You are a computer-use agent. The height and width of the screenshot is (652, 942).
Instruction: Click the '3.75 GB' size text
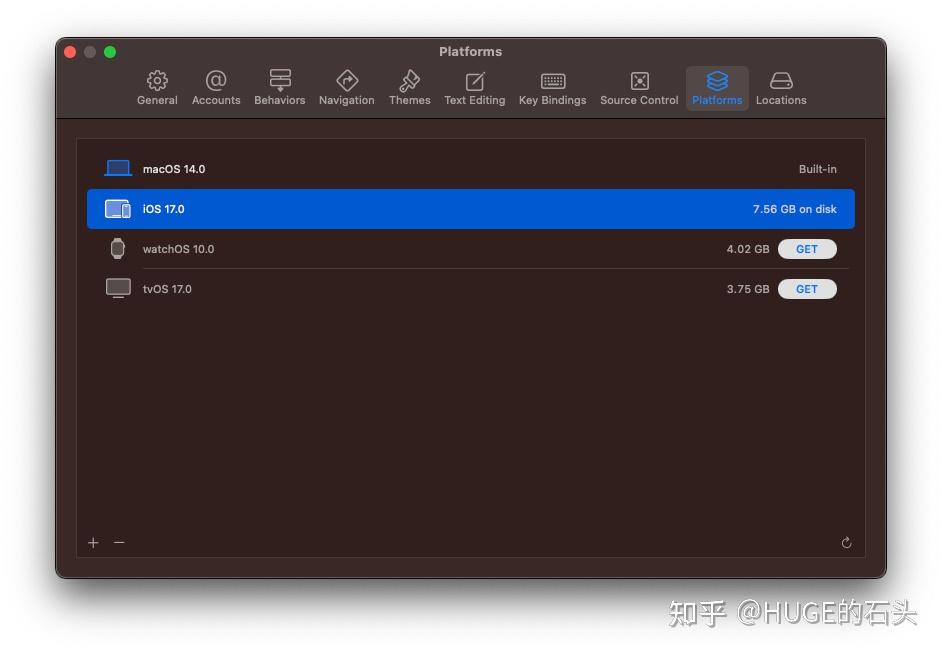tap(747, 289)
